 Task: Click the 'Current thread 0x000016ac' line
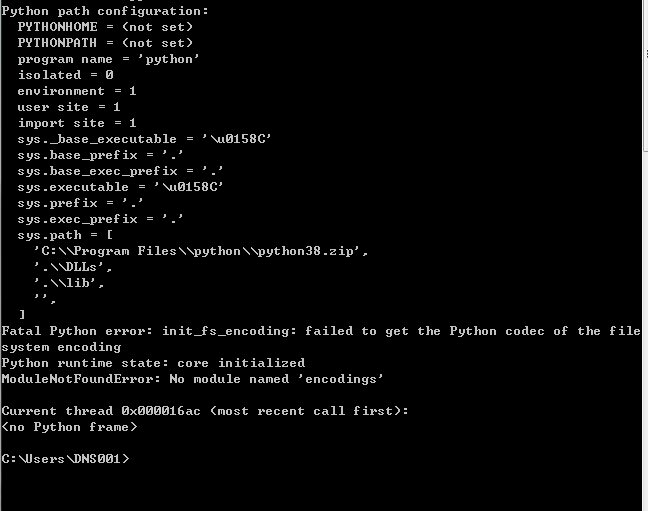[x=205, y=411]
